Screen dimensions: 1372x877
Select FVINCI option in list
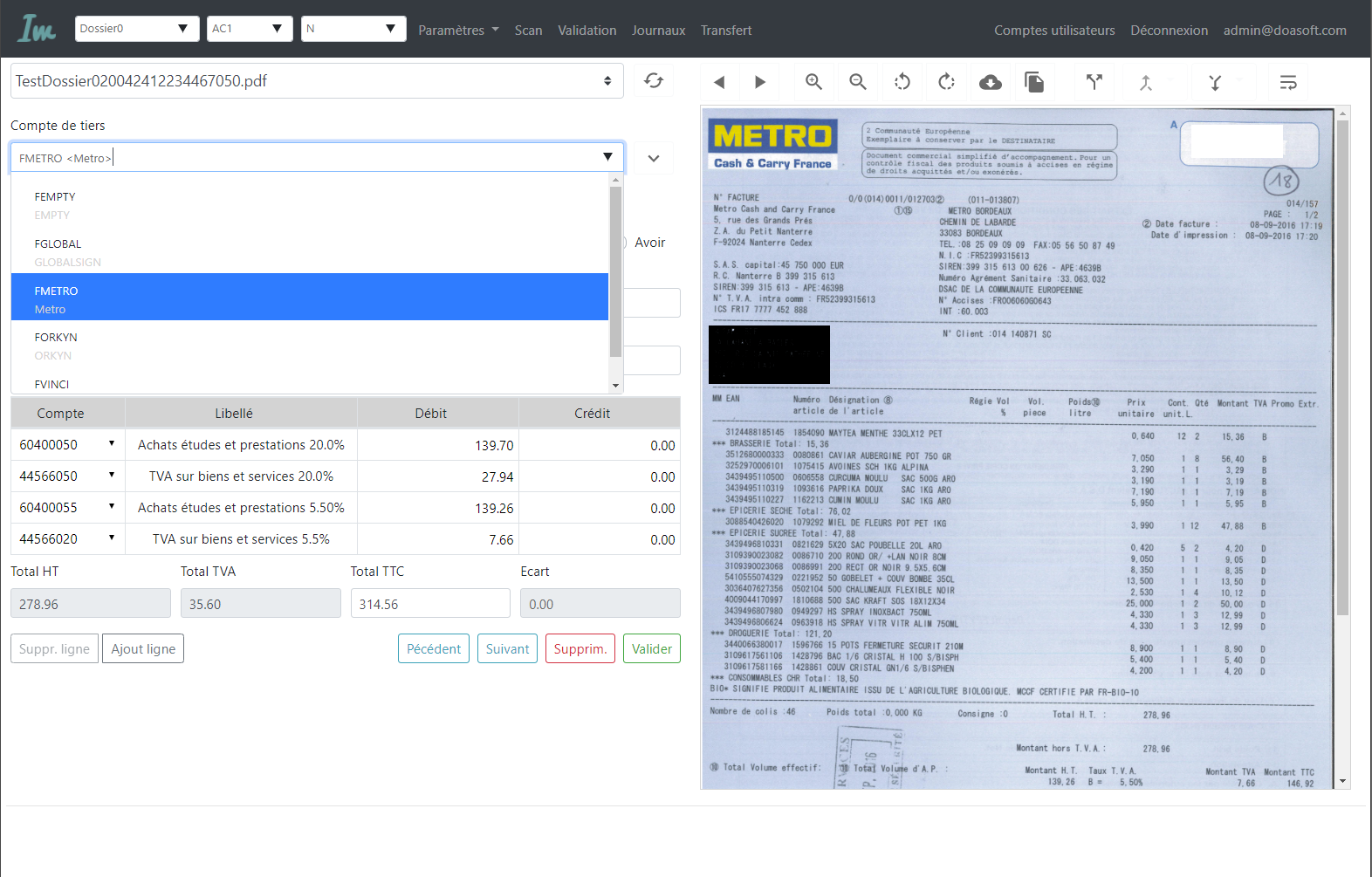coord(310,384)
